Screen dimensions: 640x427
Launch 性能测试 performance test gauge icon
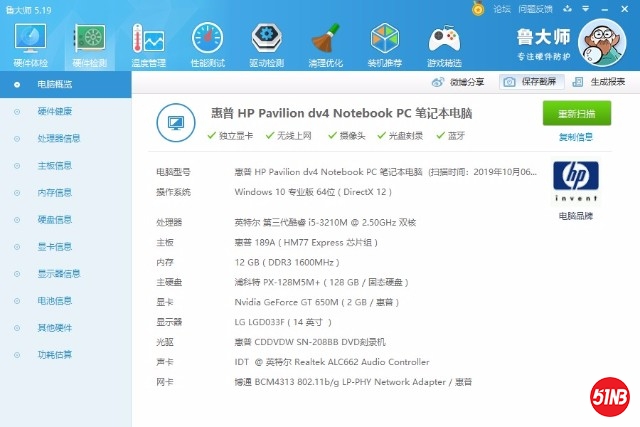coord(208,41)
